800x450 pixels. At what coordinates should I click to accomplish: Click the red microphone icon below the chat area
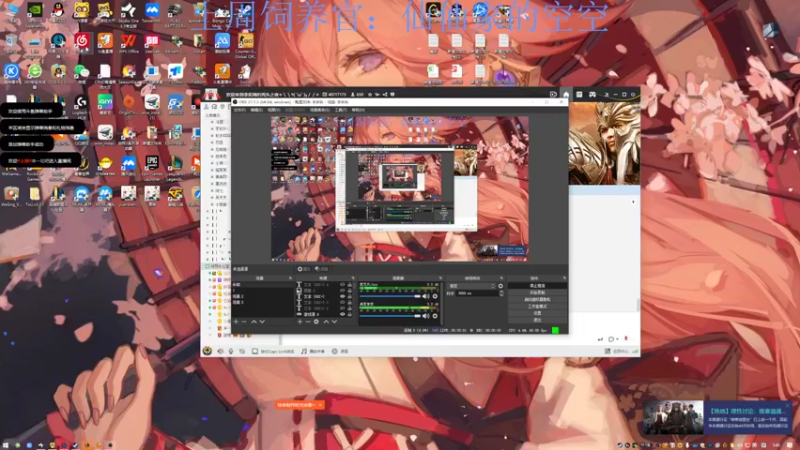pyautogui.click(x=626, y=339)
